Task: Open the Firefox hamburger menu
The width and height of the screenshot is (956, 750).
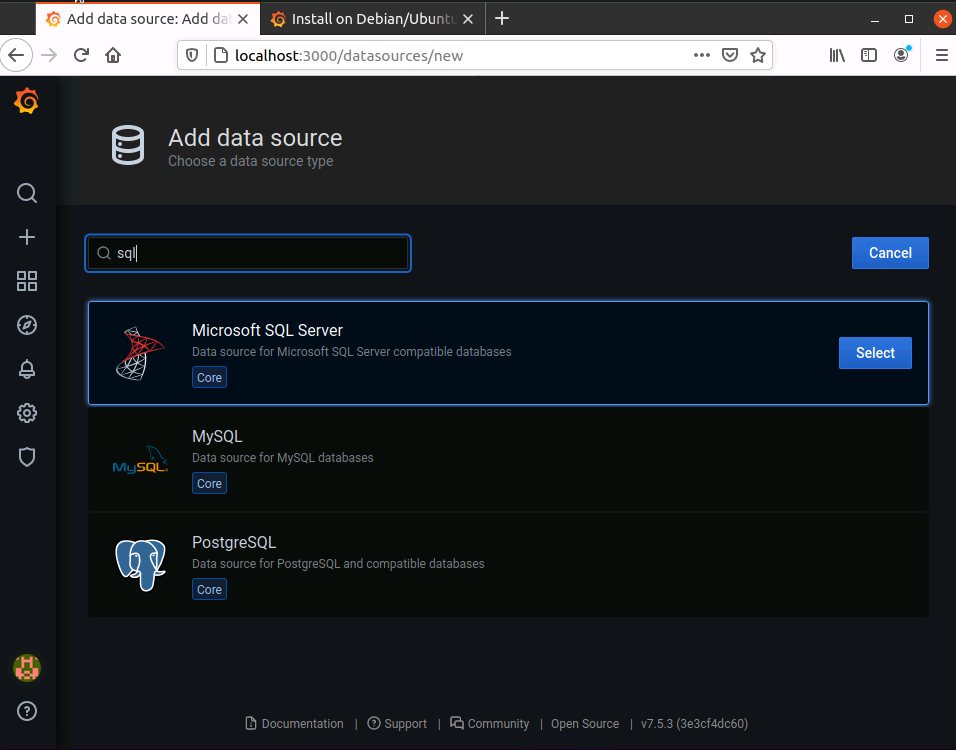Action: pyautogui.click(x=941, y=55)
